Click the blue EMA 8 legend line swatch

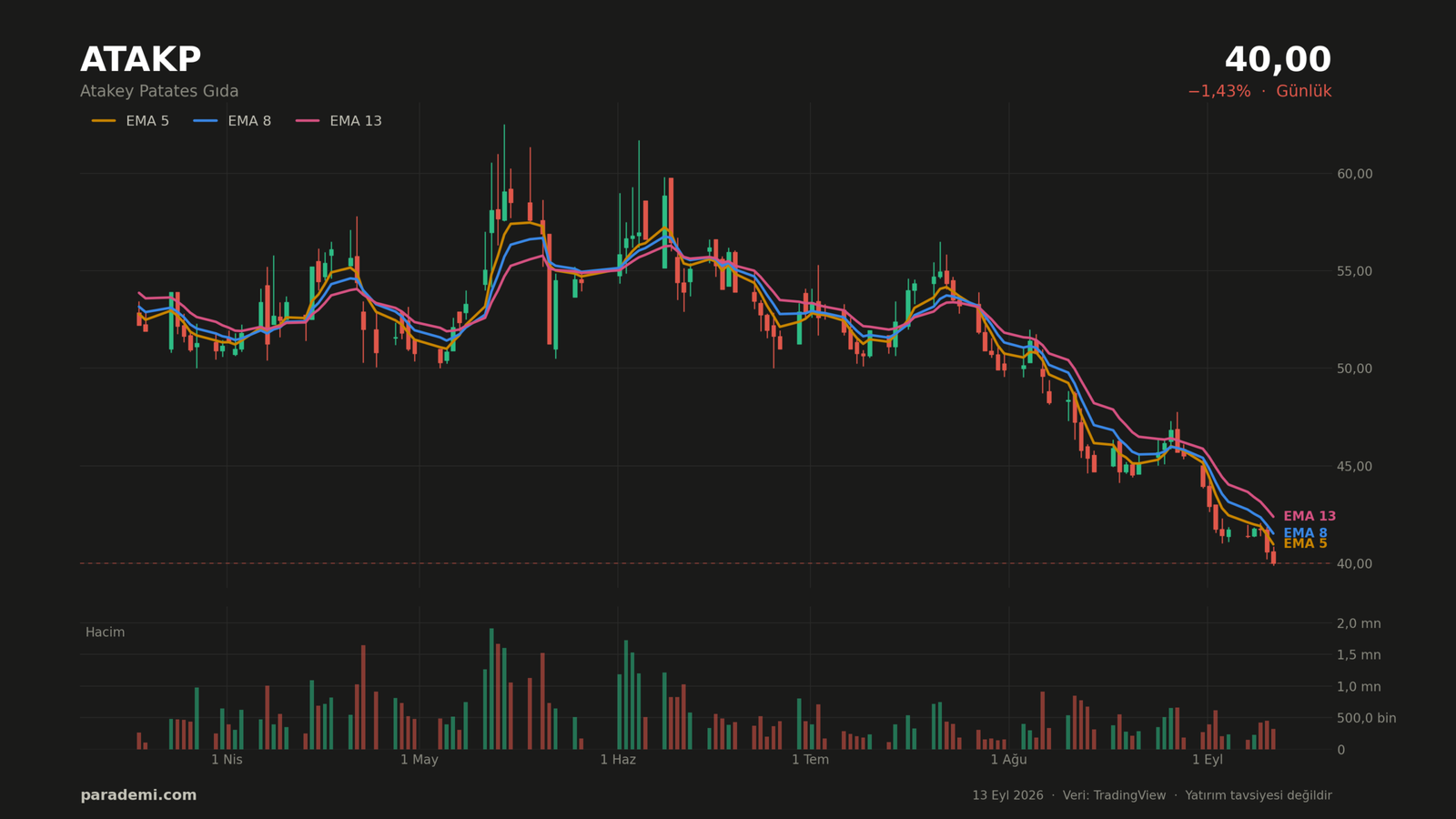206,121
